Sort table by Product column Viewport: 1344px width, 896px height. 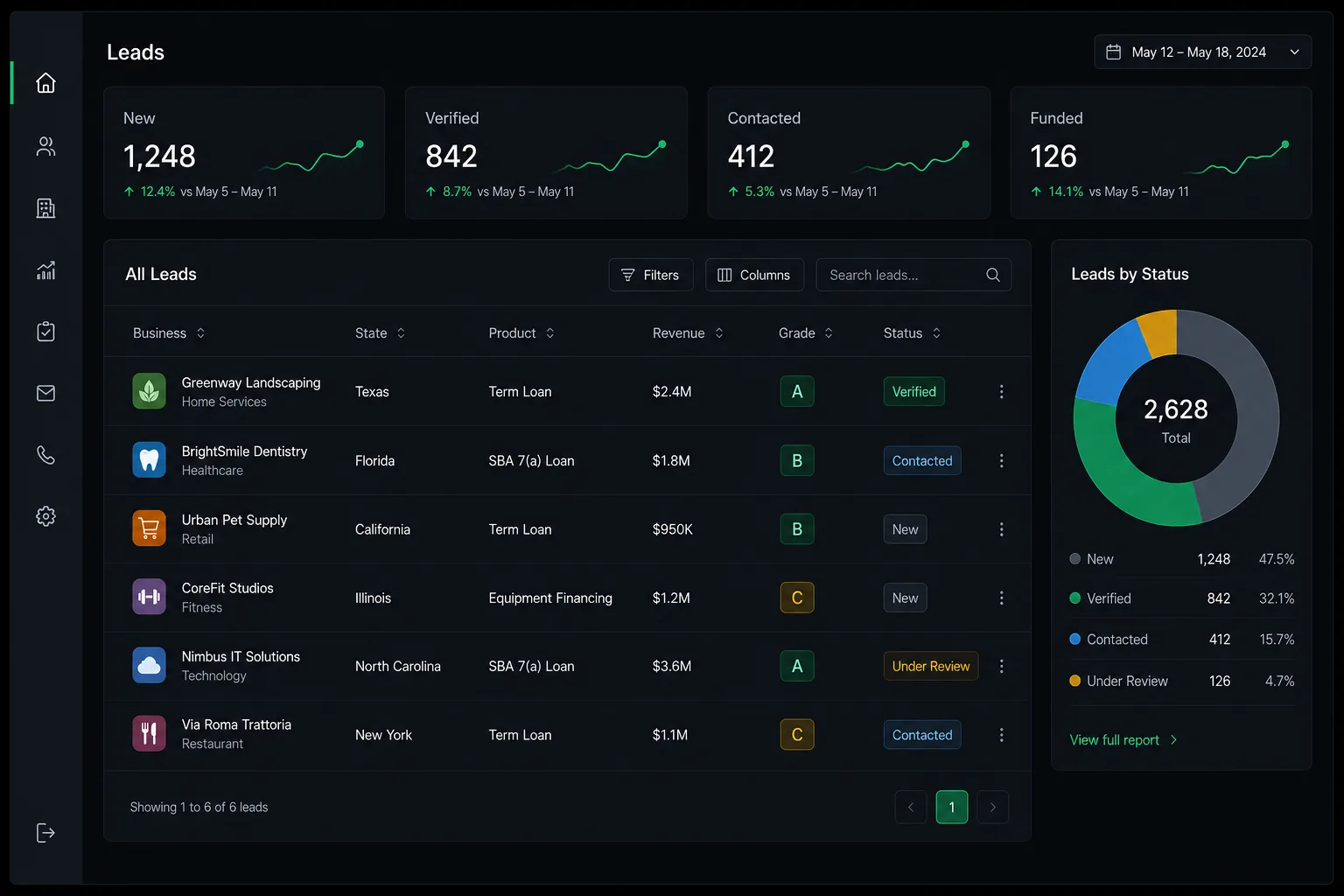point(521,333)
